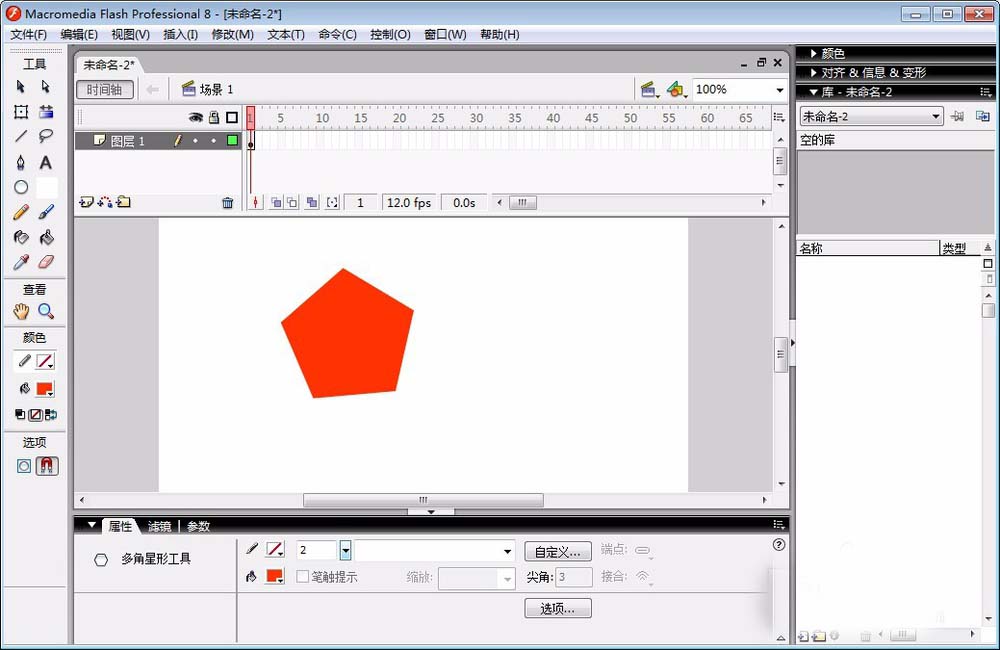Switch to the 滤镜 tab
This screenshot has width=1000, height=650.
tap(159, 526)
